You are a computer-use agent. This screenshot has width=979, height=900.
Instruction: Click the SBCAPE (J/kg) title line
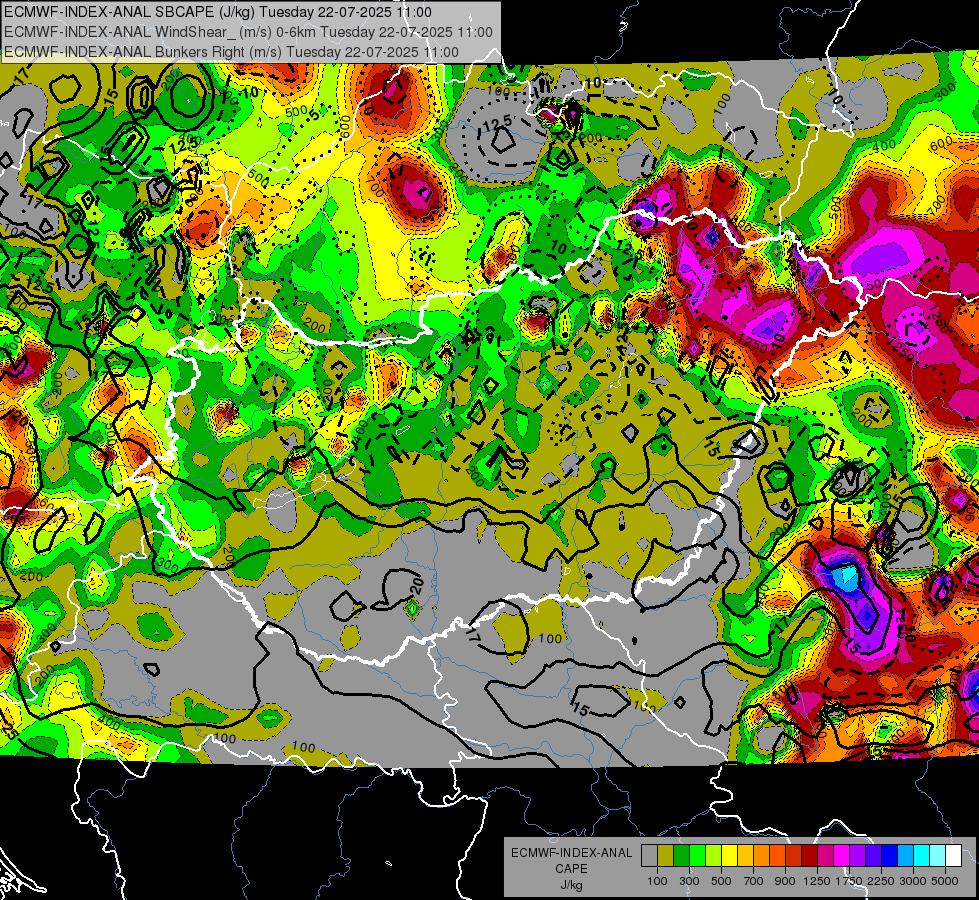(x=218, y=12)
